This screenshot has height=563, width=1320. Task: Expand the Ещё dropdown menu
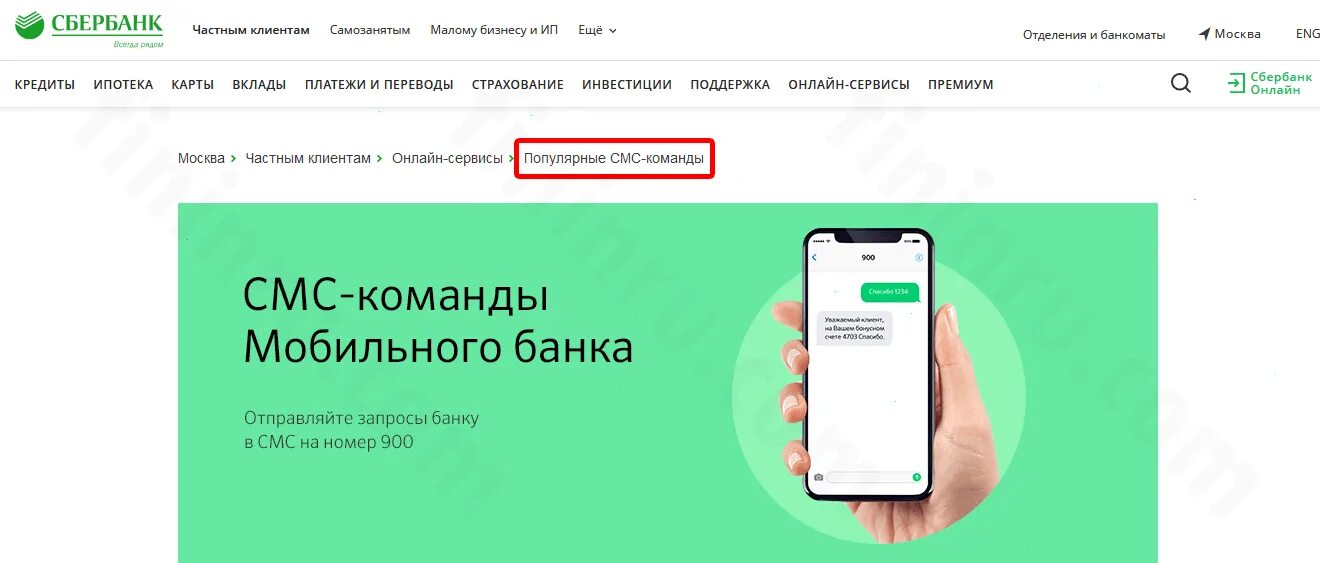598,30
